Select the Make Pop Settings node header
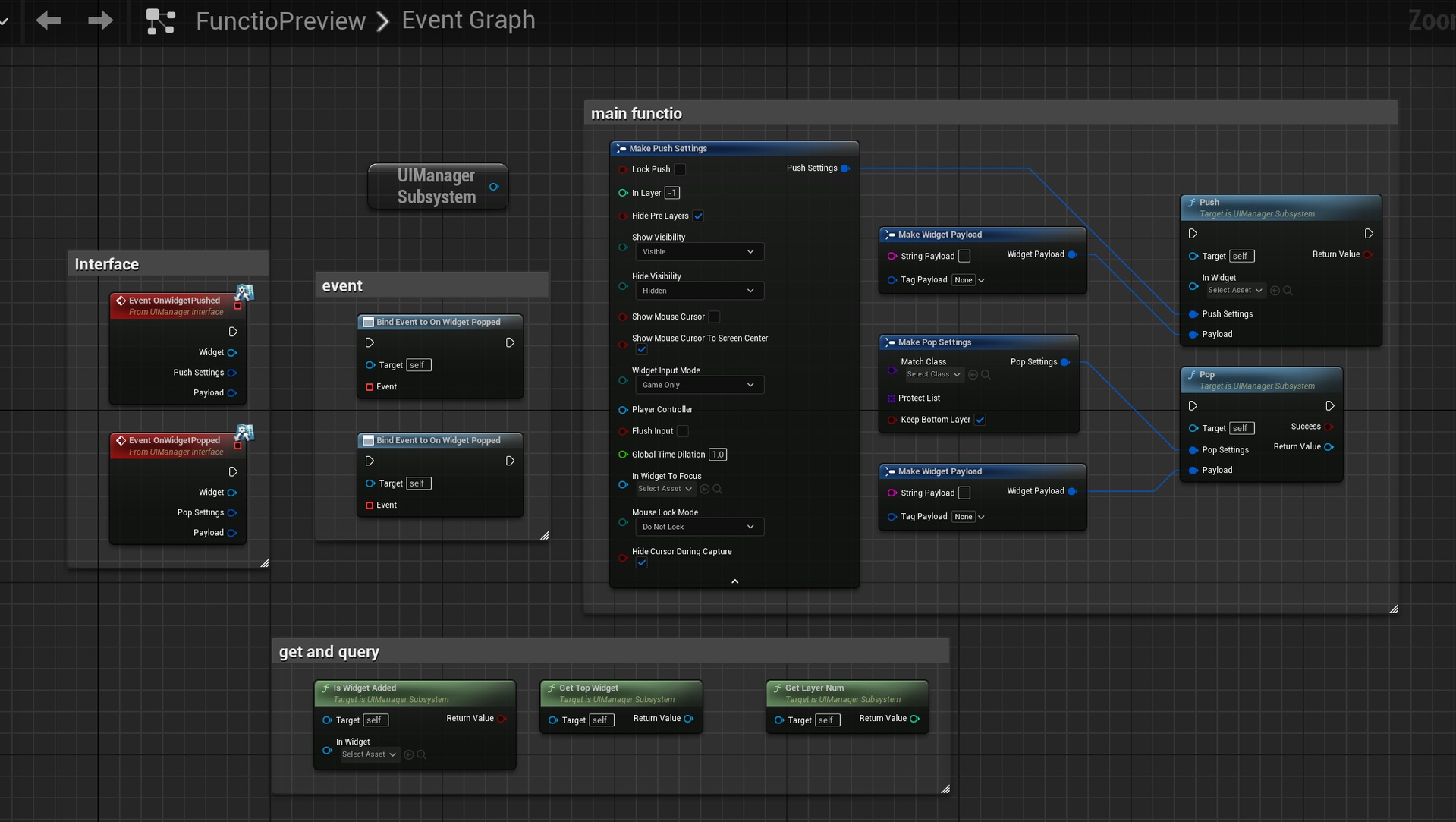1456x822 pixels. [979, 342]
